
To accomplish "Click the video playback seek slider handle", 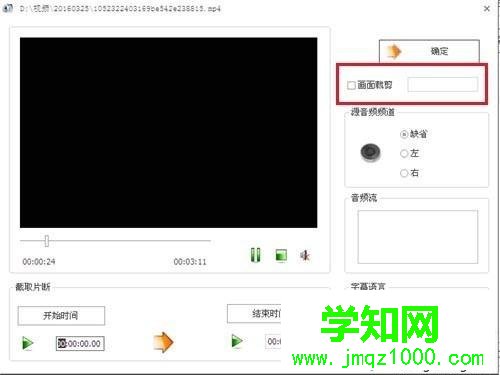I will pyautogui.click(x=47, y=240).
